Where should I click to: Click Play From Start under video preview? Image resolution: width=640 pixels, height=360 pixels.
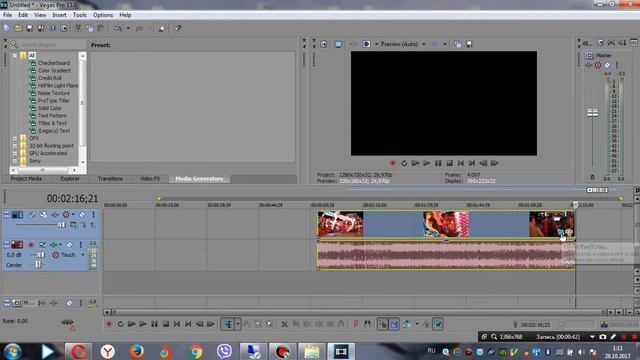[x=415, y=163]
